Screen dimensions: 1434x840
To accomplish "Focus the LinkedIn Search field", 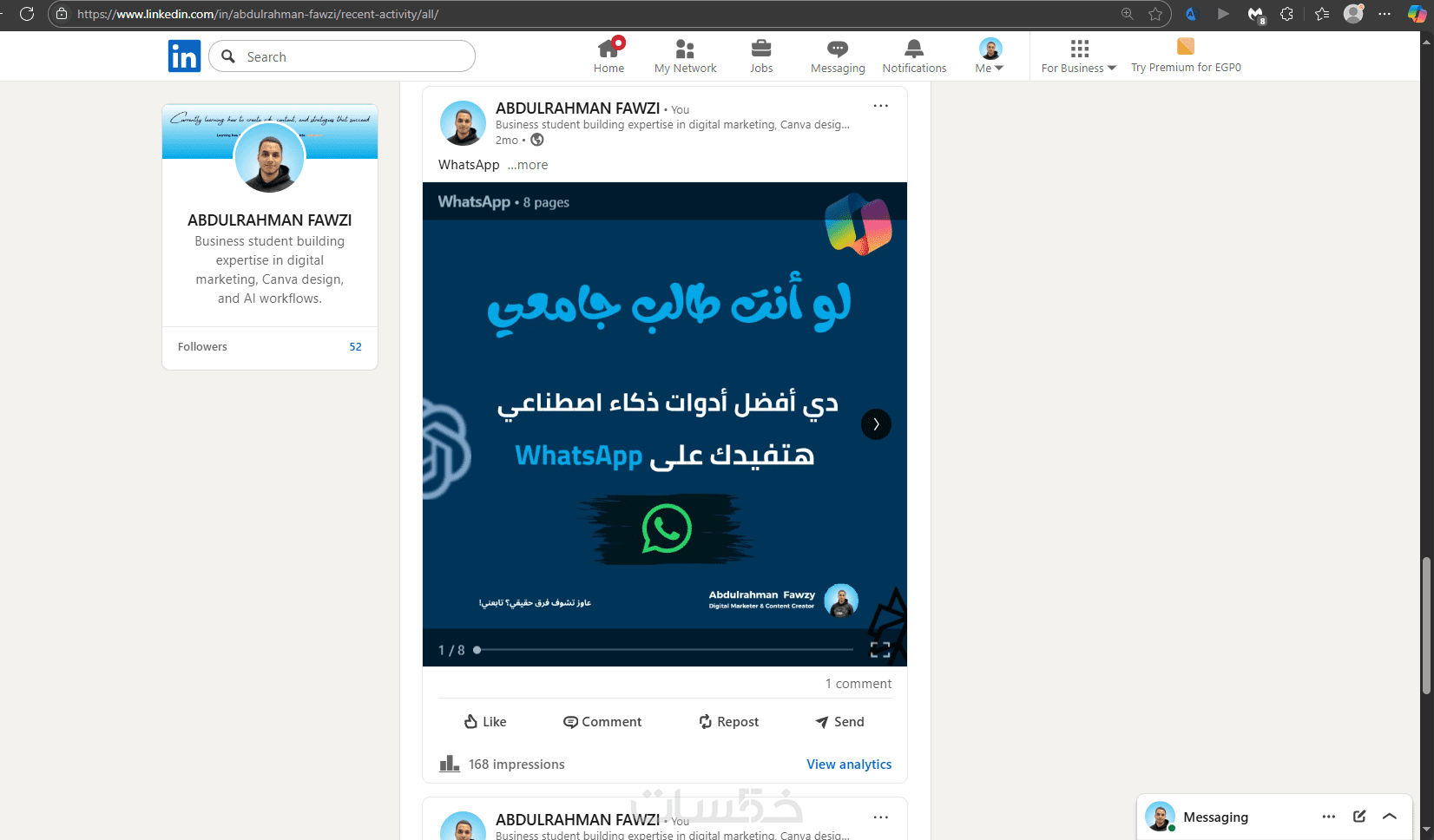I will point(342,56).
